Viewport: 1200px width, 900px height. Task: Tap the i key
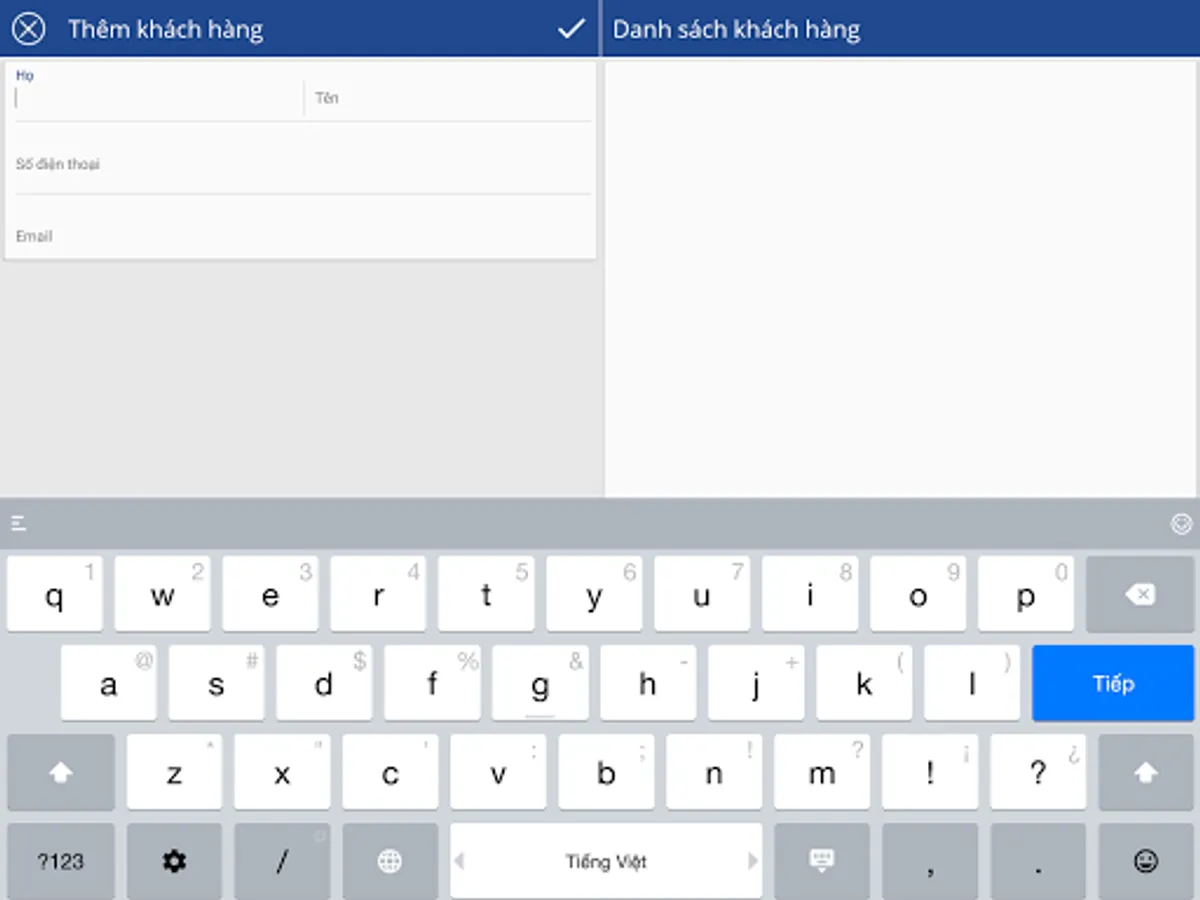point(810,595)
